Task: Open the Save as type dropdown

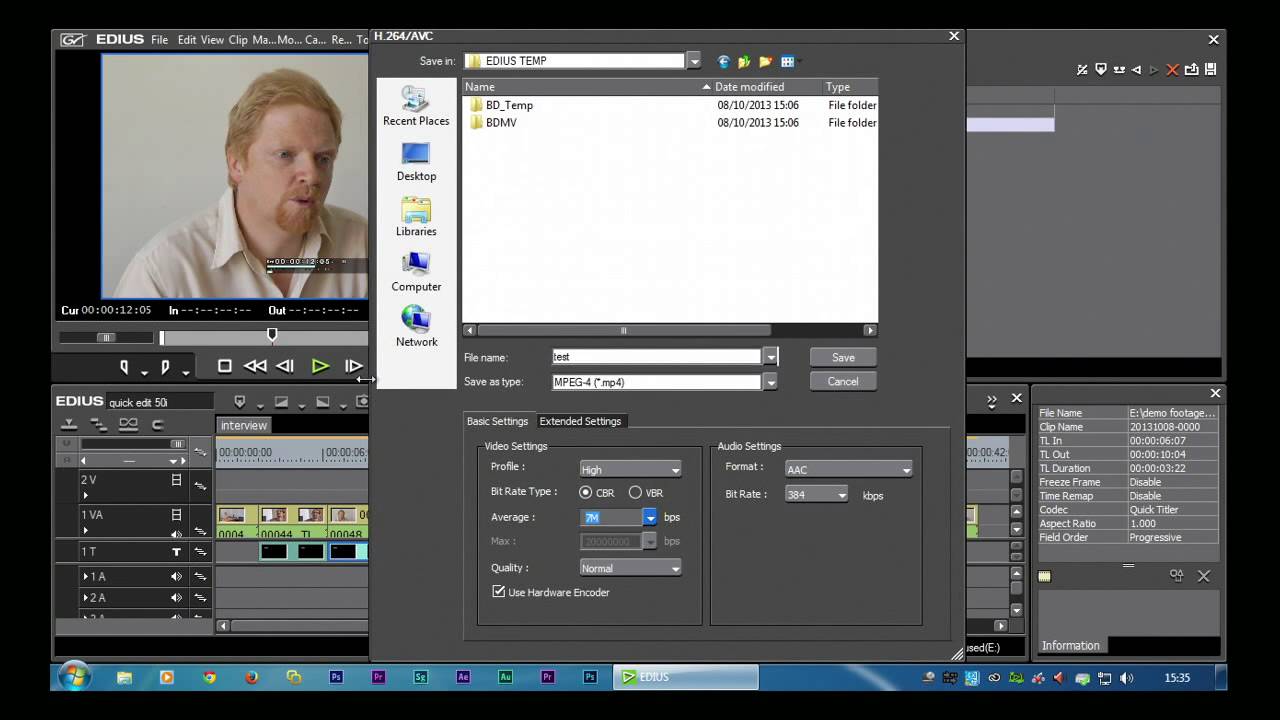Action: point(770,382)
